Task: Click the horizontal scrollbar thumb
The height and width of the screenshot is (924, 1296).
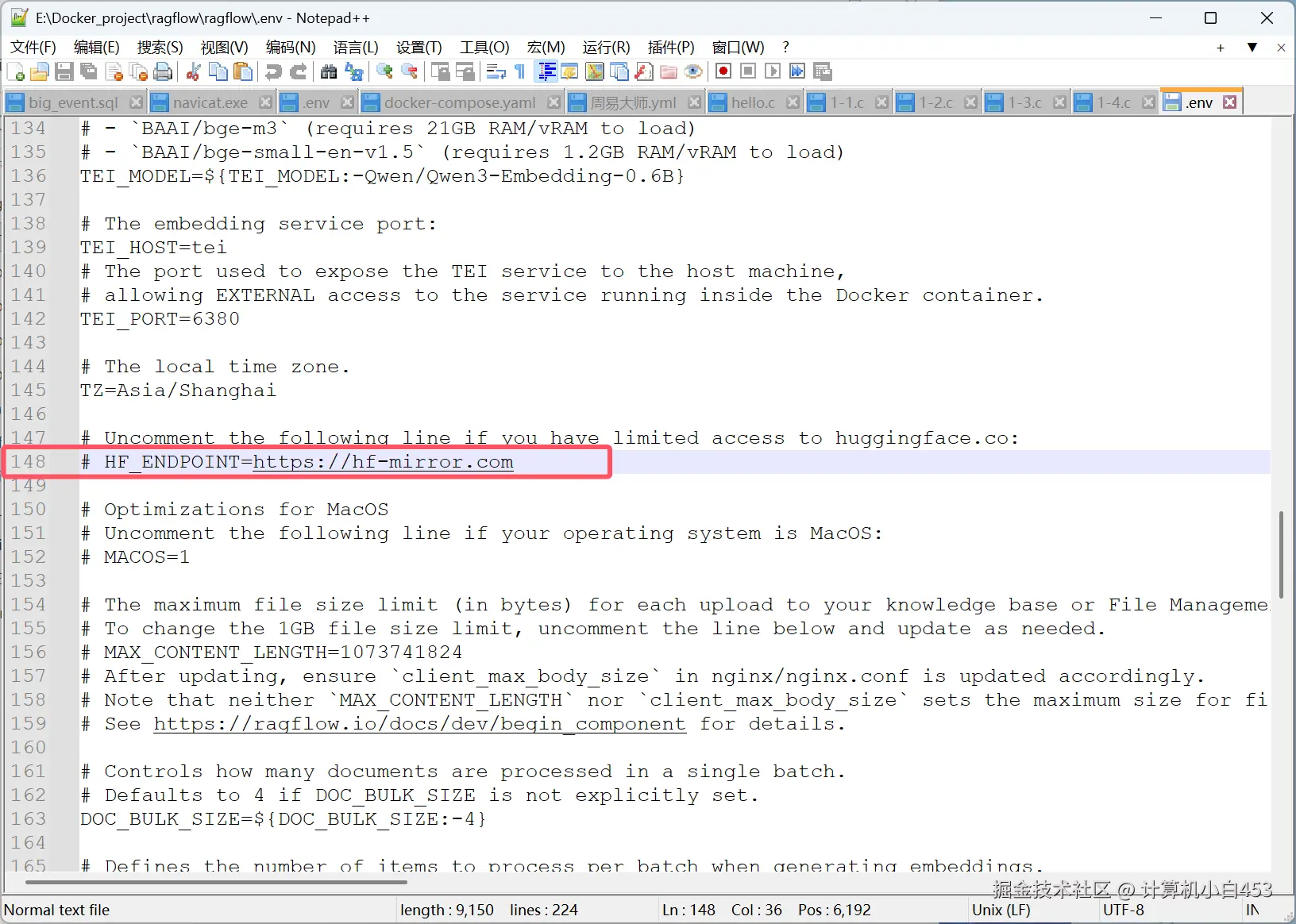Action: (216, 882)
